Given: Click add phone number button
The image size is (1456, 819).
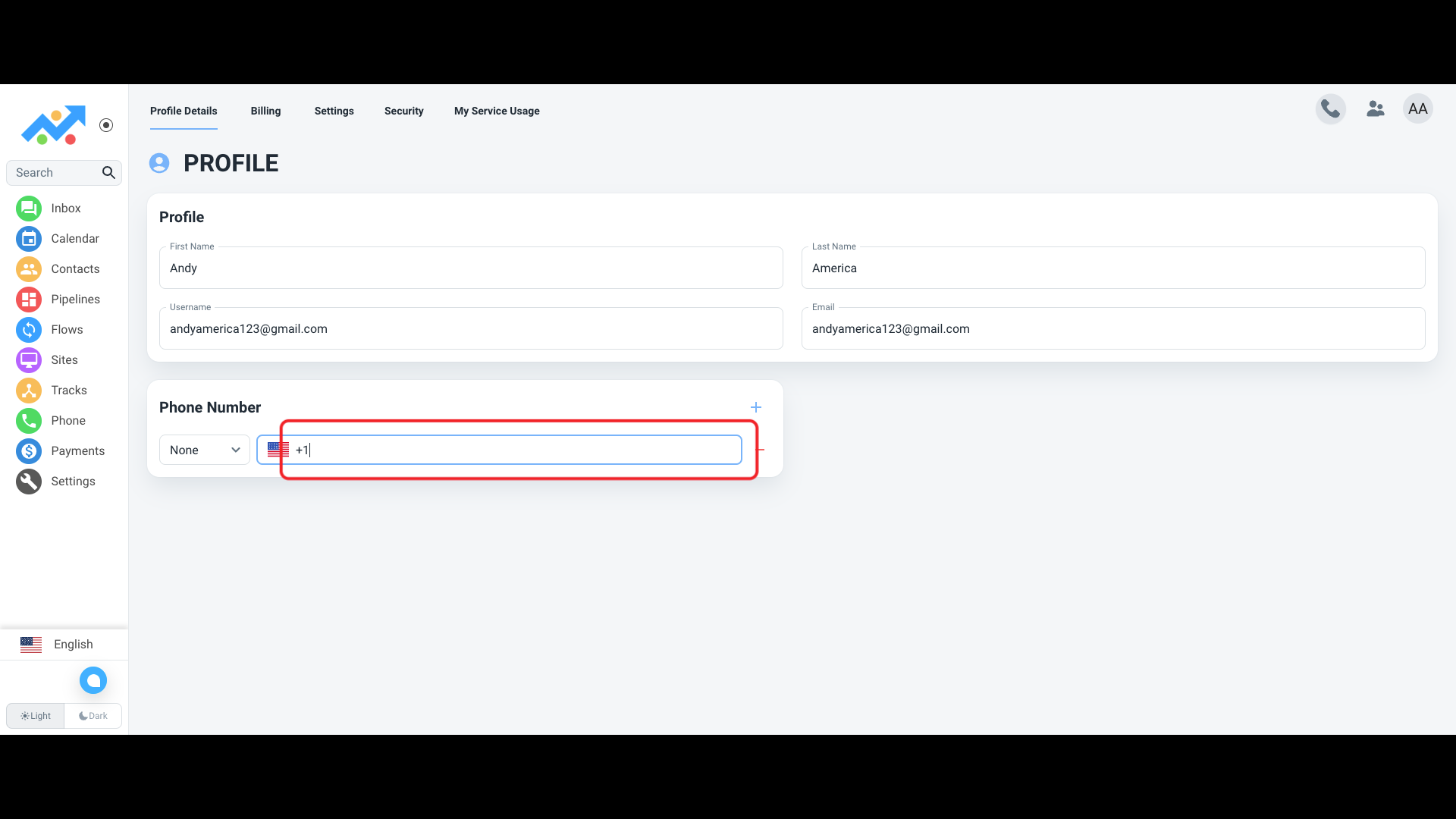Looking at the screenshot, I should pyautogui.click(x=756, y=406).
